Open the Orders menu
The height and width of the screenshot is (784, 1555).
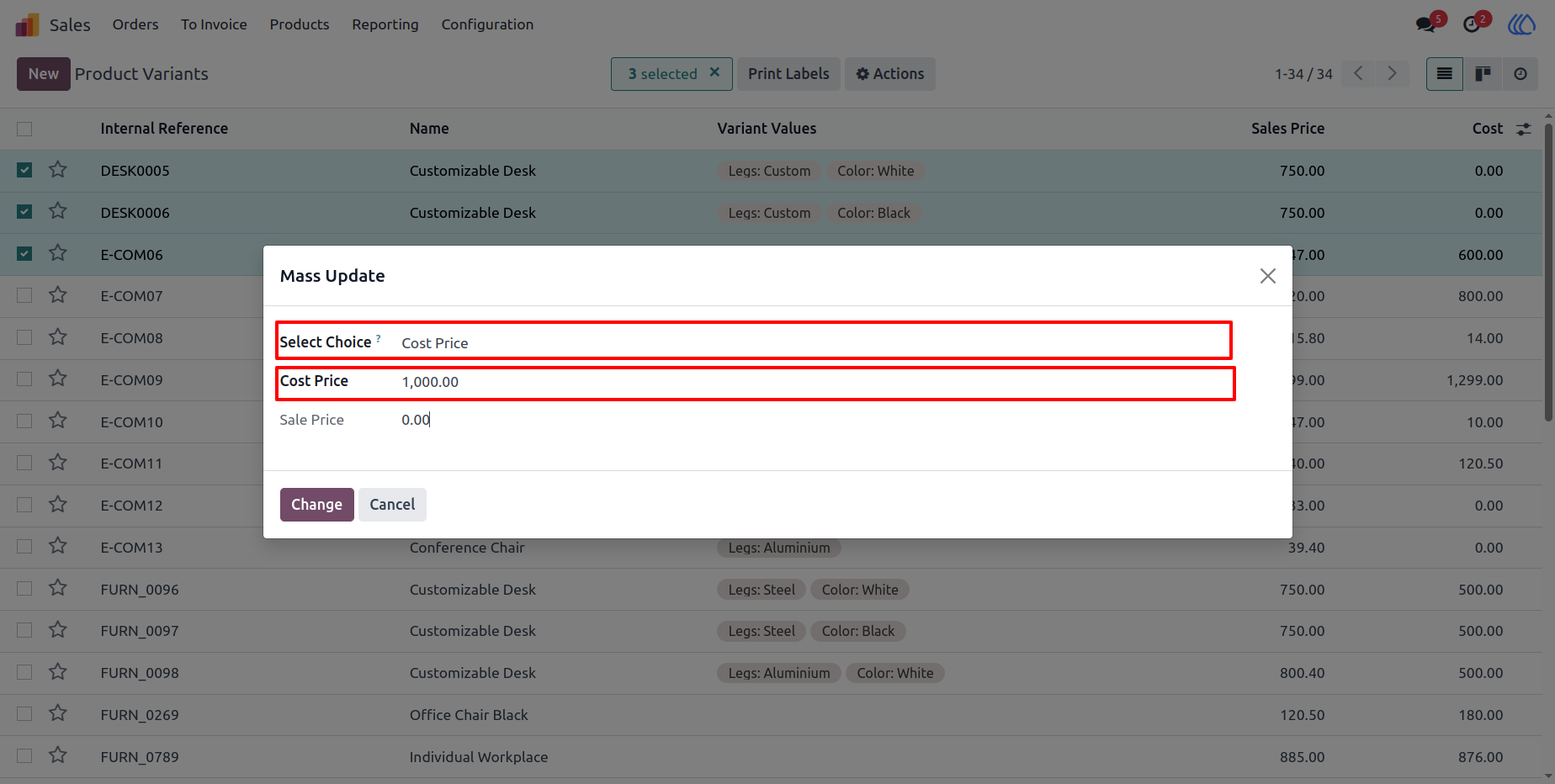click(x=135, y=24)
